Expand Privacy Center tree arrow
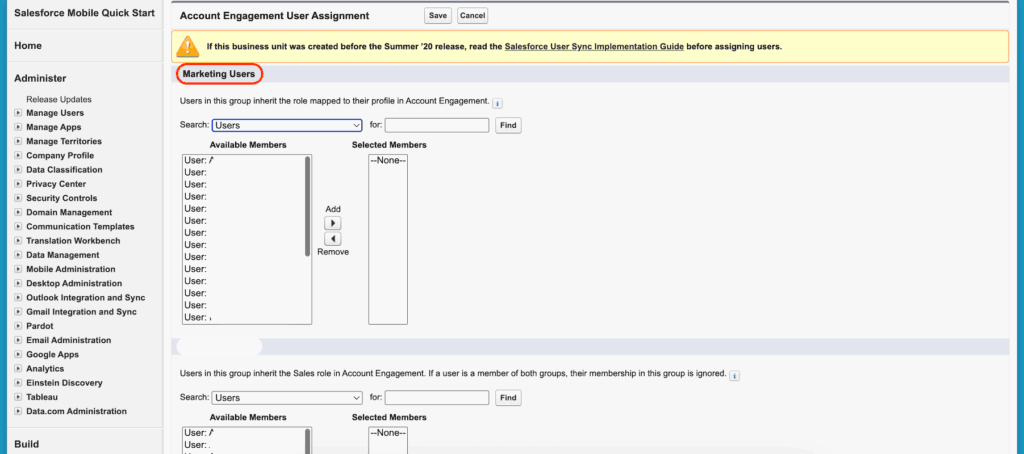This screenshot has height=454, width=1024. pyautogui.click(x=18, y=184)
